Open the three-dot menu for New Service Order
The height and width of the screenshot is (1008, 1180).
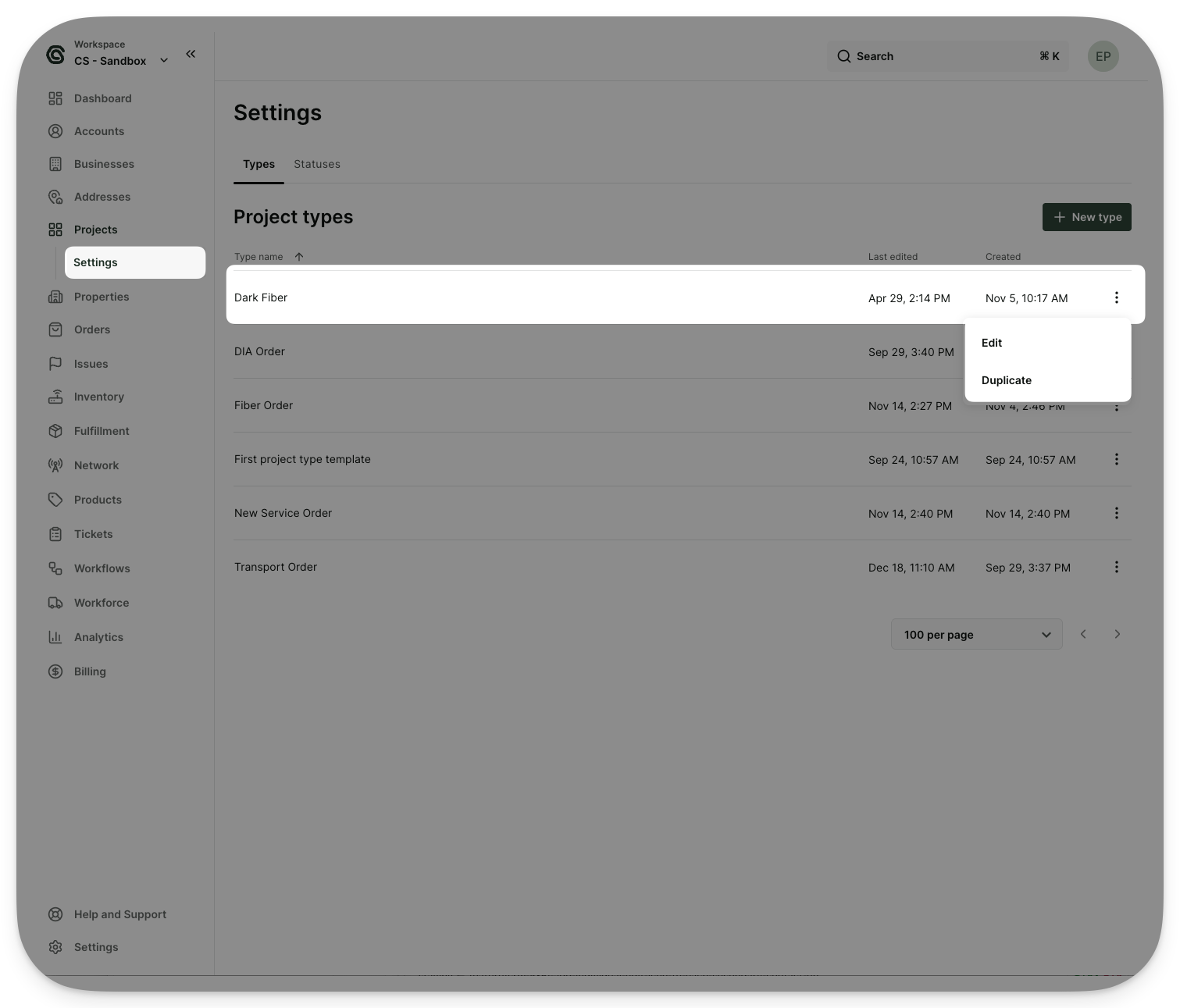click(1117, 513)
